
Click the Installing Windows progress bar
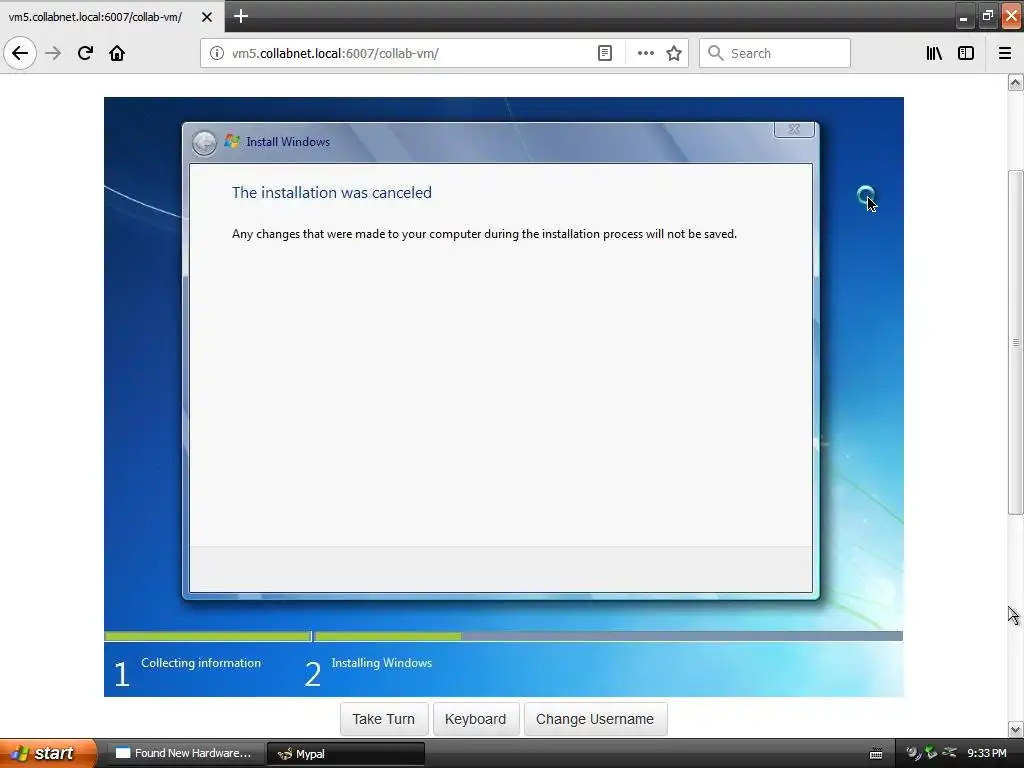click(609, 636)
